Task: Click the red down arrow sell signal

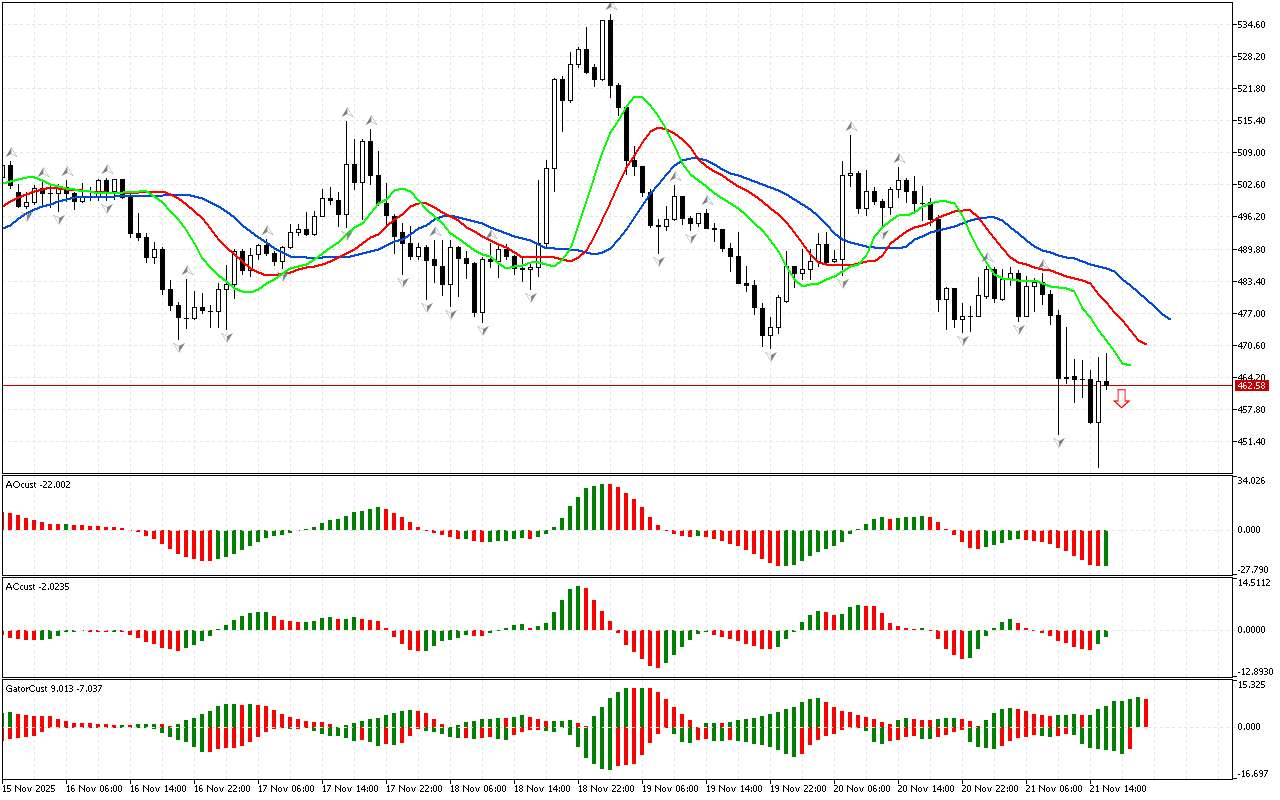Action: pos(1122,399)
